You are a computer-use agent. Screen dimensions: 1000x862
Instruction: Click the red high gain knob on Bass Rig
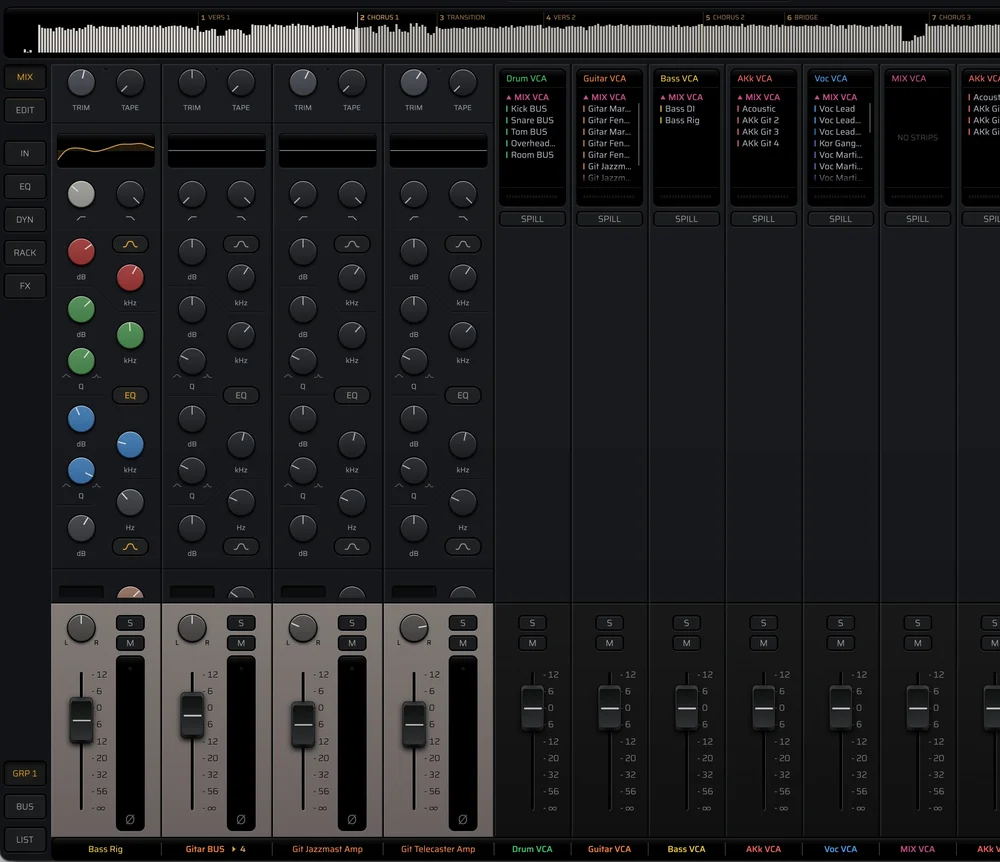tap(81, 252)
